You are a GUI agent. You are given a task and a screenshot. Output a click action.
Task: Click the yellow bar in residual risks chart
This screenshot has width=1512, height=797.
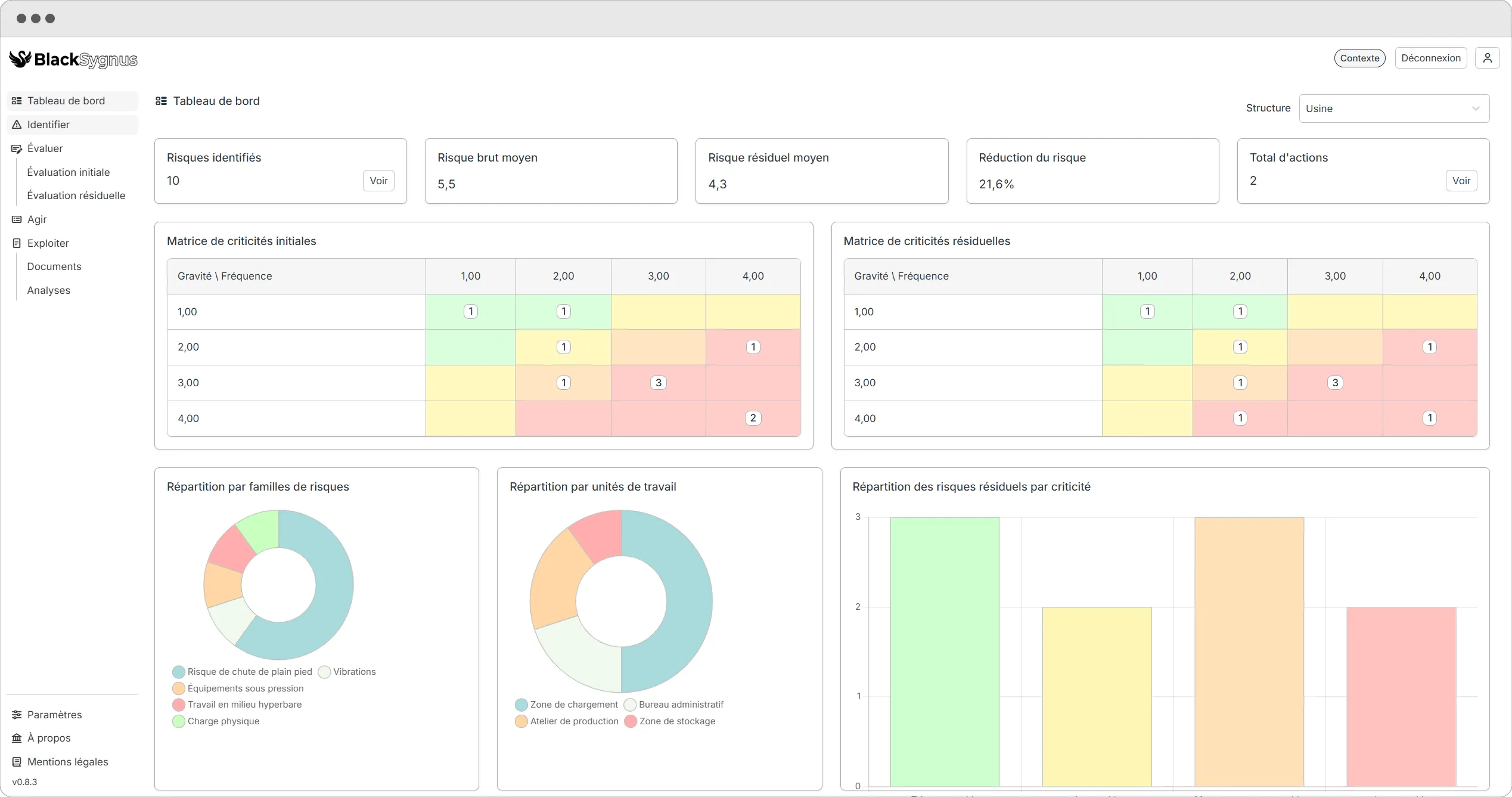point(1097,696)
